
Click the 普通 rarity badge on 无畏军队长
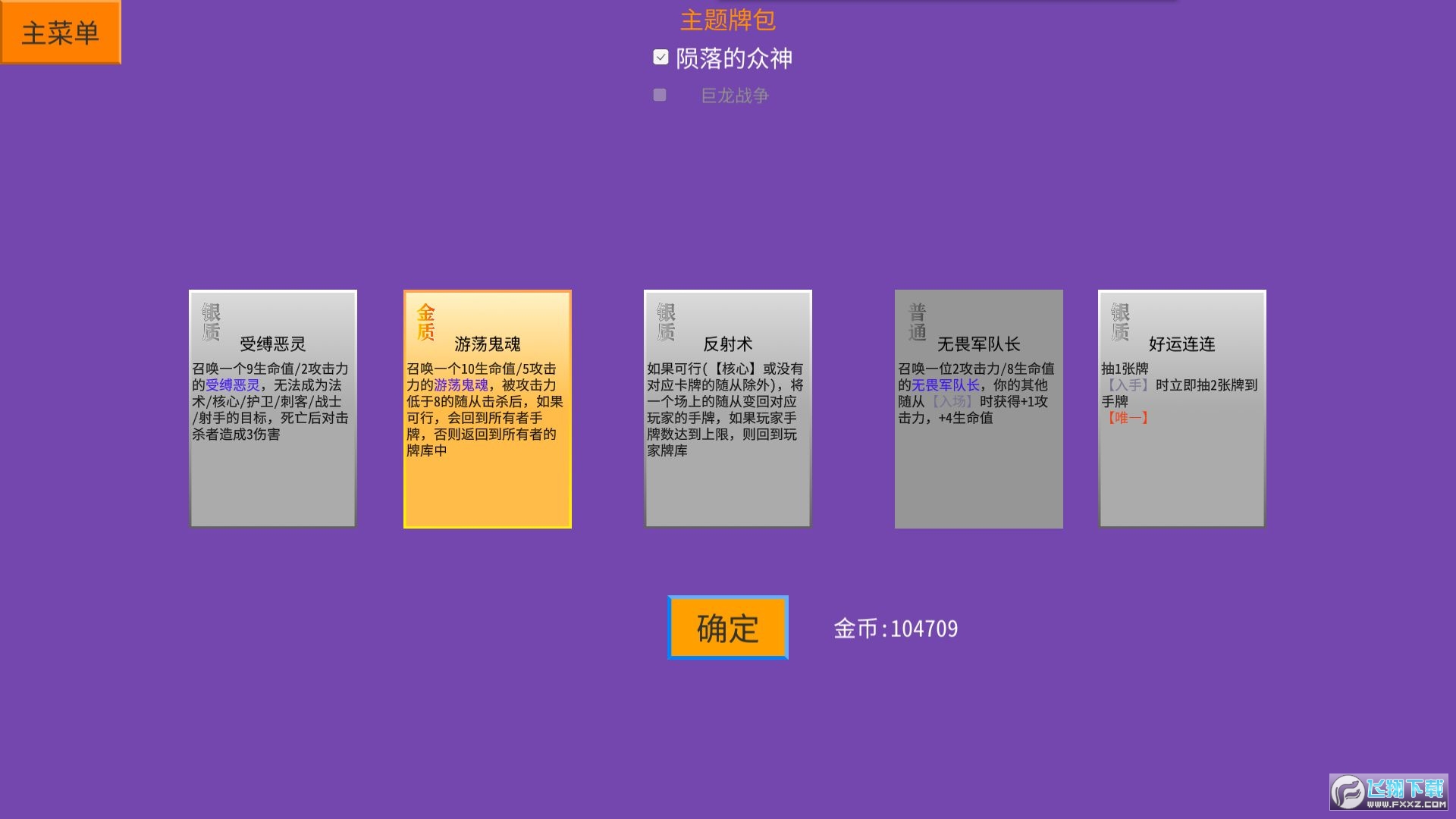point(918,322)
